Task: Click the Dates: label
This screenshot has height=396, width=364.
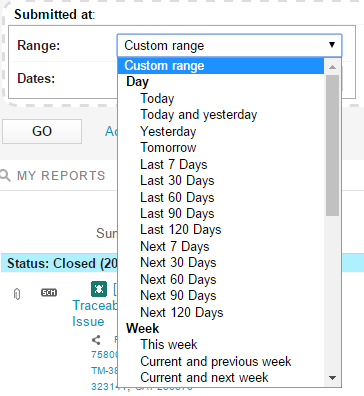Action: [x=36, y=78]
